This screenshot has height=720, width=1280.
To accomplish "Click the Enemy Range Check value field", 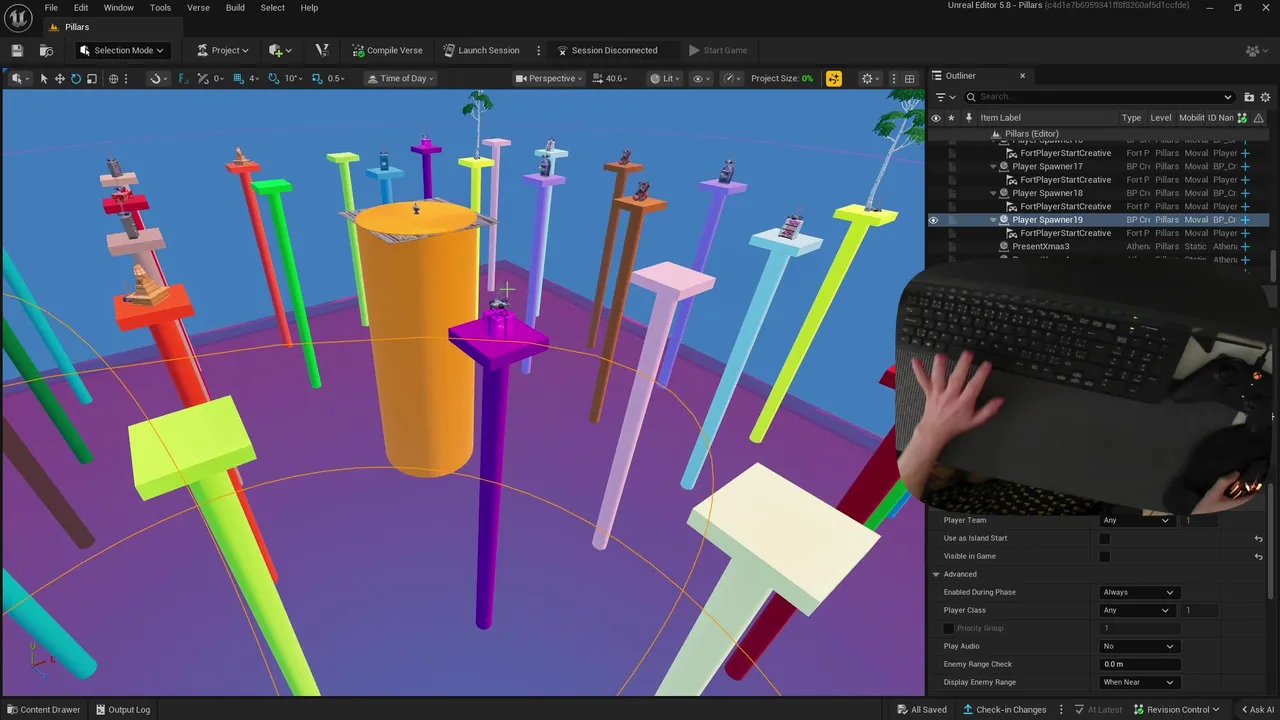I will (x=1138, y=664).
